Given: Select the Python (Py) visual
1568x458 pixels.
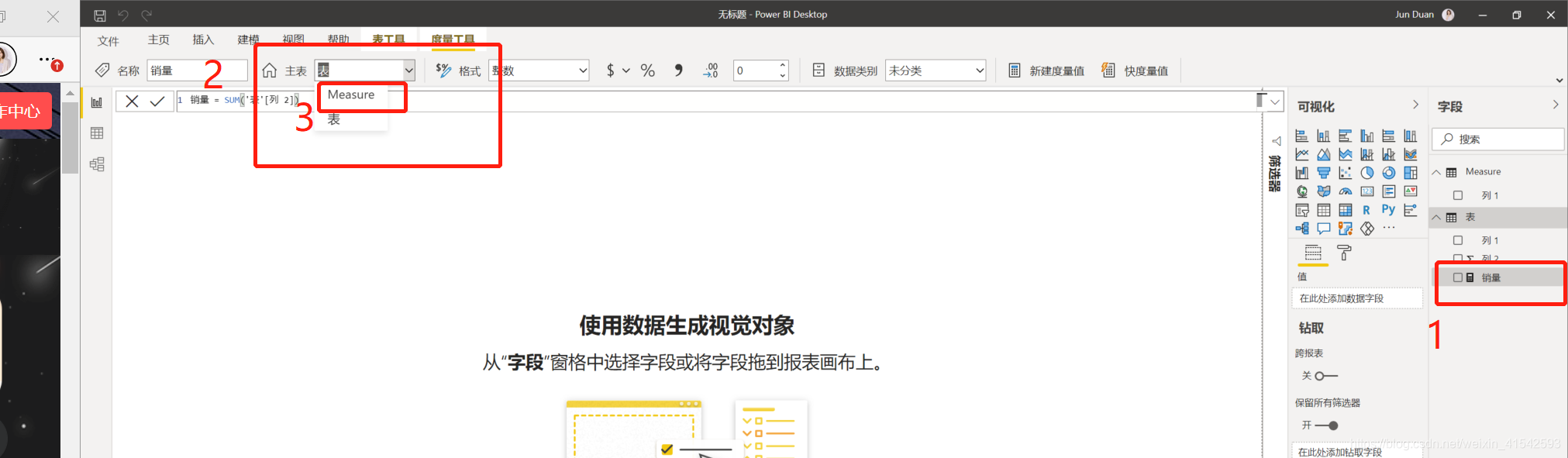Looking at the screenshot, I should pyautogui.click(x=1388, y=210).
